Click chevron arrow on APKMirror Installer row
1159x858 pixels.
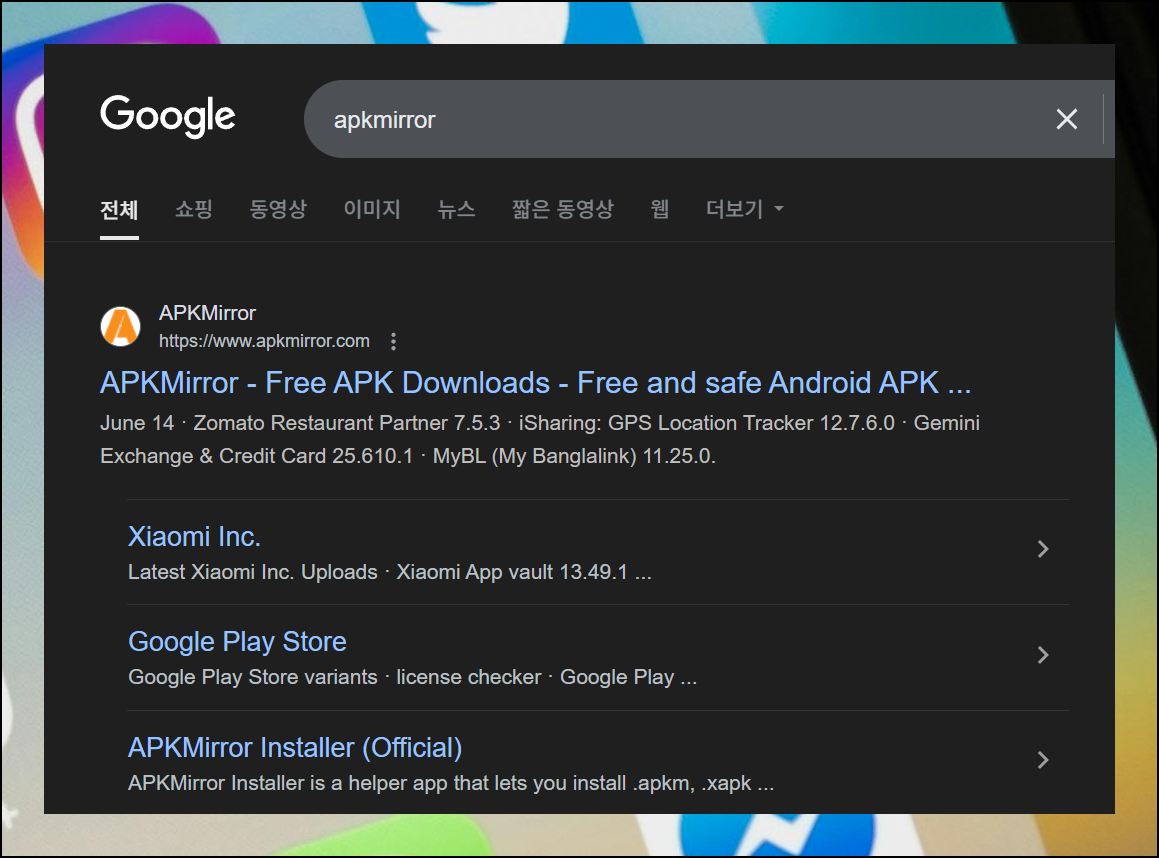pos(1043,760)
